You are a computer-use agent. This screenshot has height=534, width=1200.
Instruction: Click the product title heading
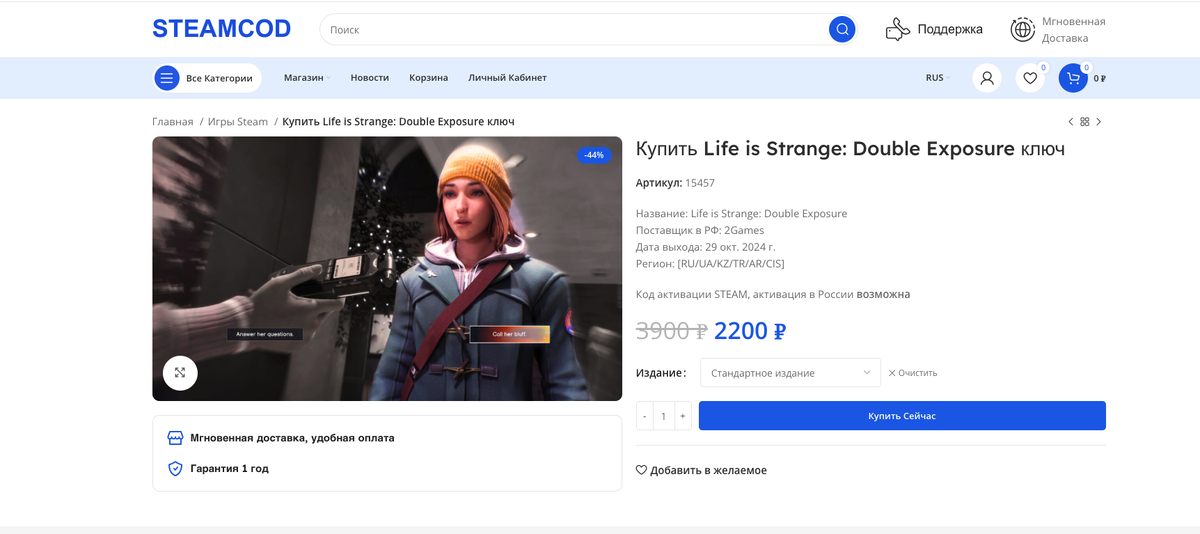click(x=850, y=149)
